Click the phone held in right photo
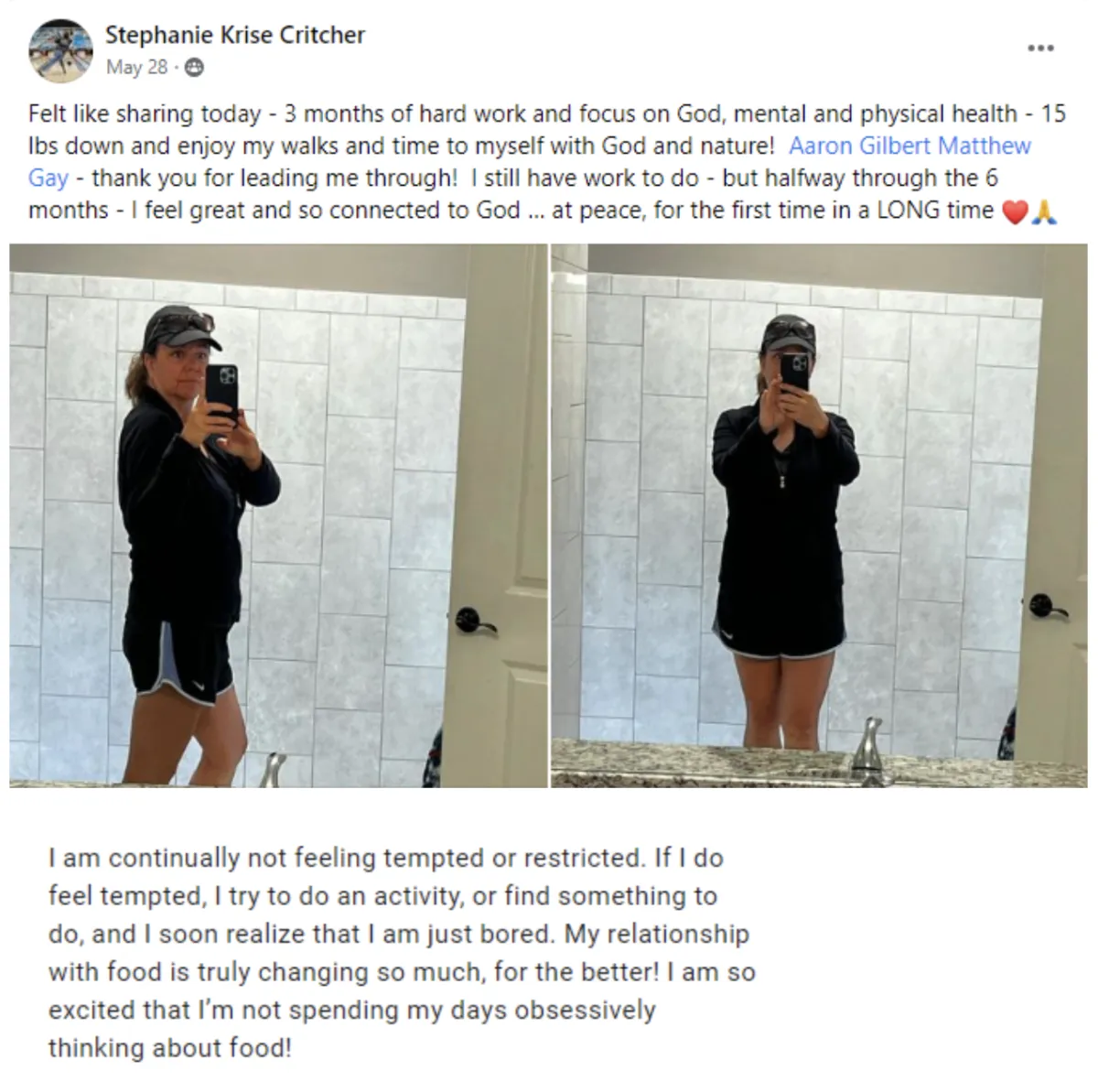Image resolution: width=1098 pixels, height=1092 pixels. pos(793,372)
